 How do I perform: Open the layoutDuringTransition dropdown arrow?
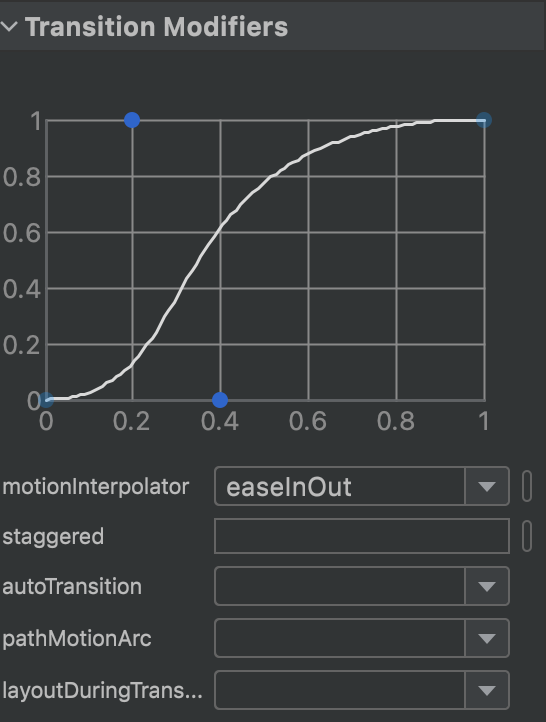point(487,690)
